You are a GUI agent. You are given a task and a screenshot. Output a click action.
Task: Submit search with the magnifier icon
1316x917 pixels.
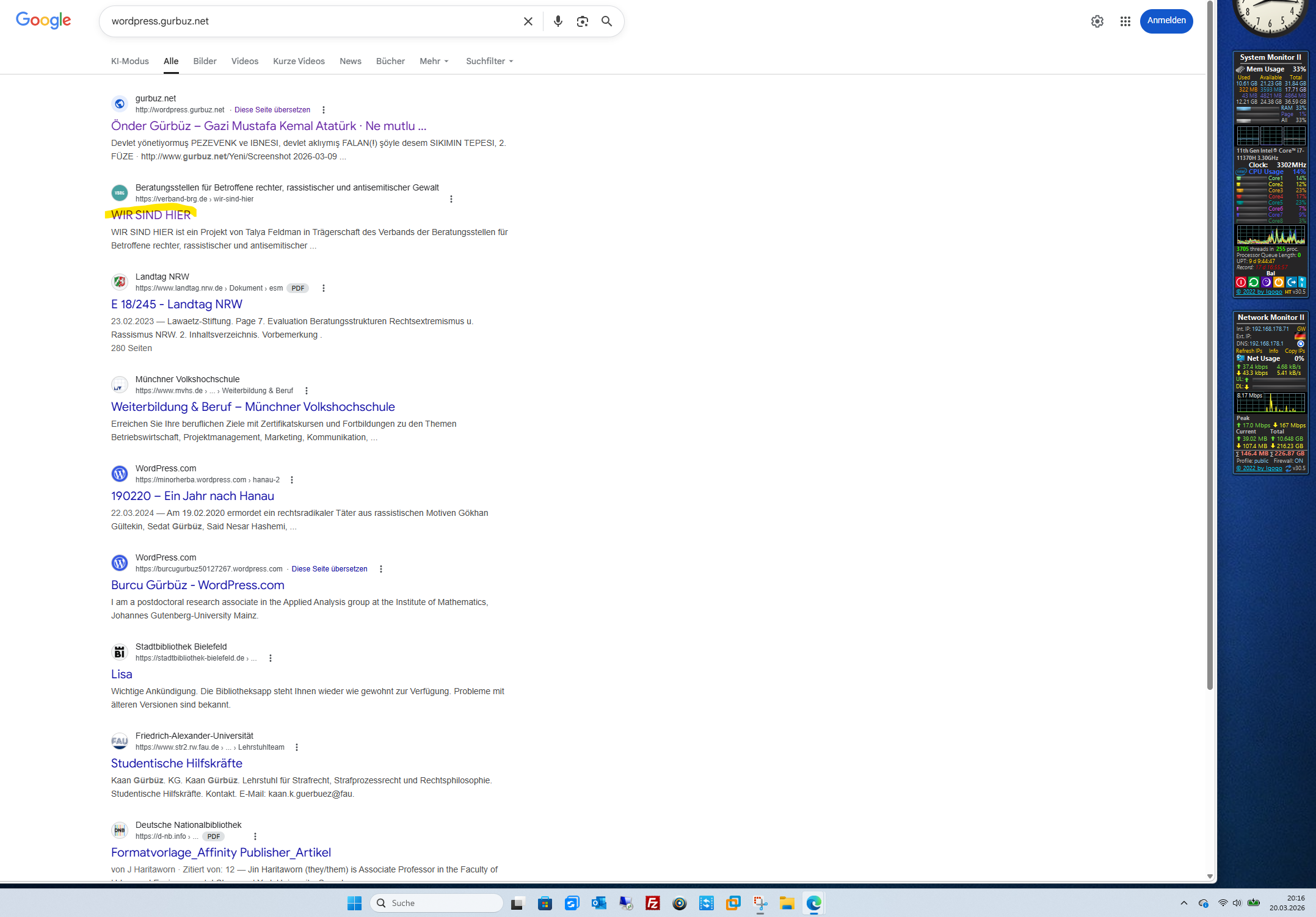606,21
